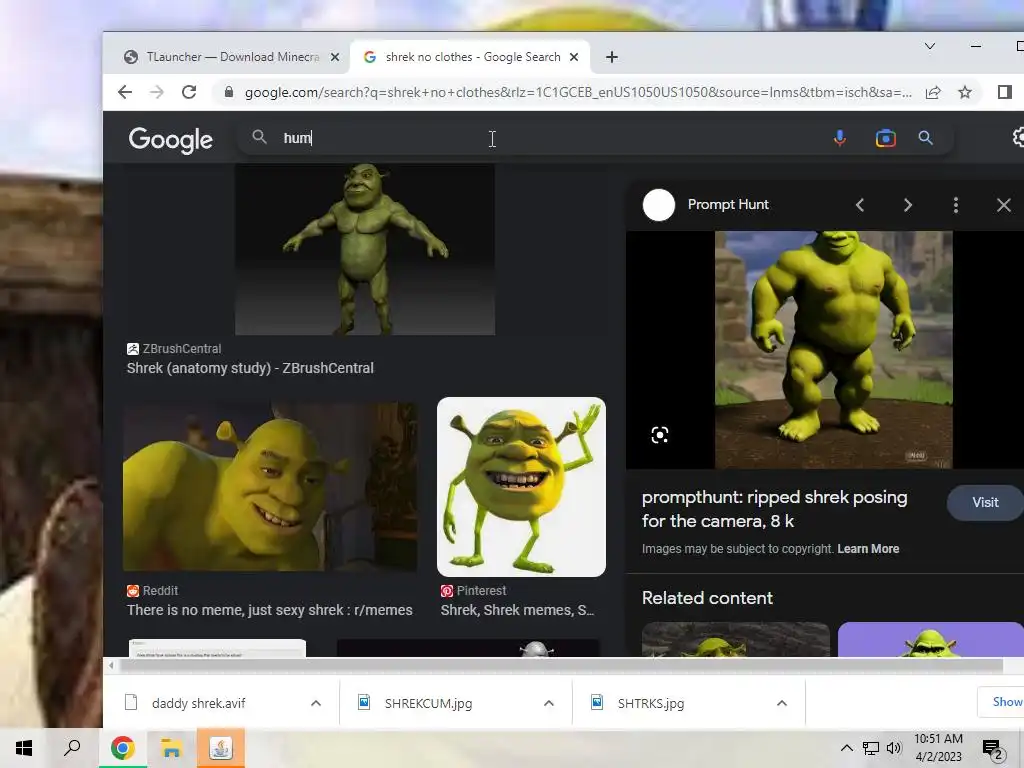The height and width of the screenshot is (768, 1024).
Task: Open the Windows Start menu
Action: point(24,748)
